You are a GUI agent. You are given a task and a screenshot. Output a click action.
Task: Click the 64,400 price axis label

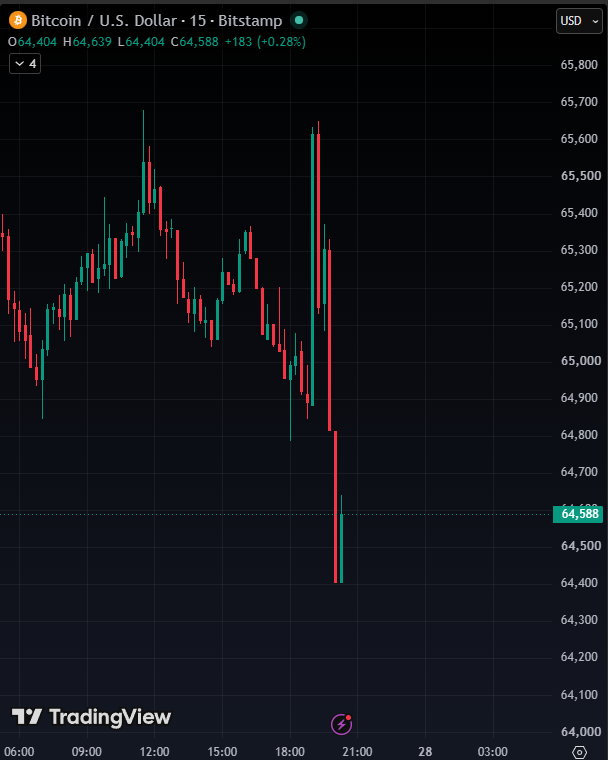click(x=579, y=583)
